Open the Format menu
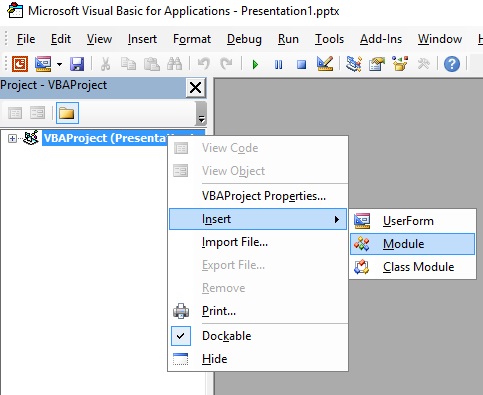This screenshot has width=483, height=395. [192, 39]
